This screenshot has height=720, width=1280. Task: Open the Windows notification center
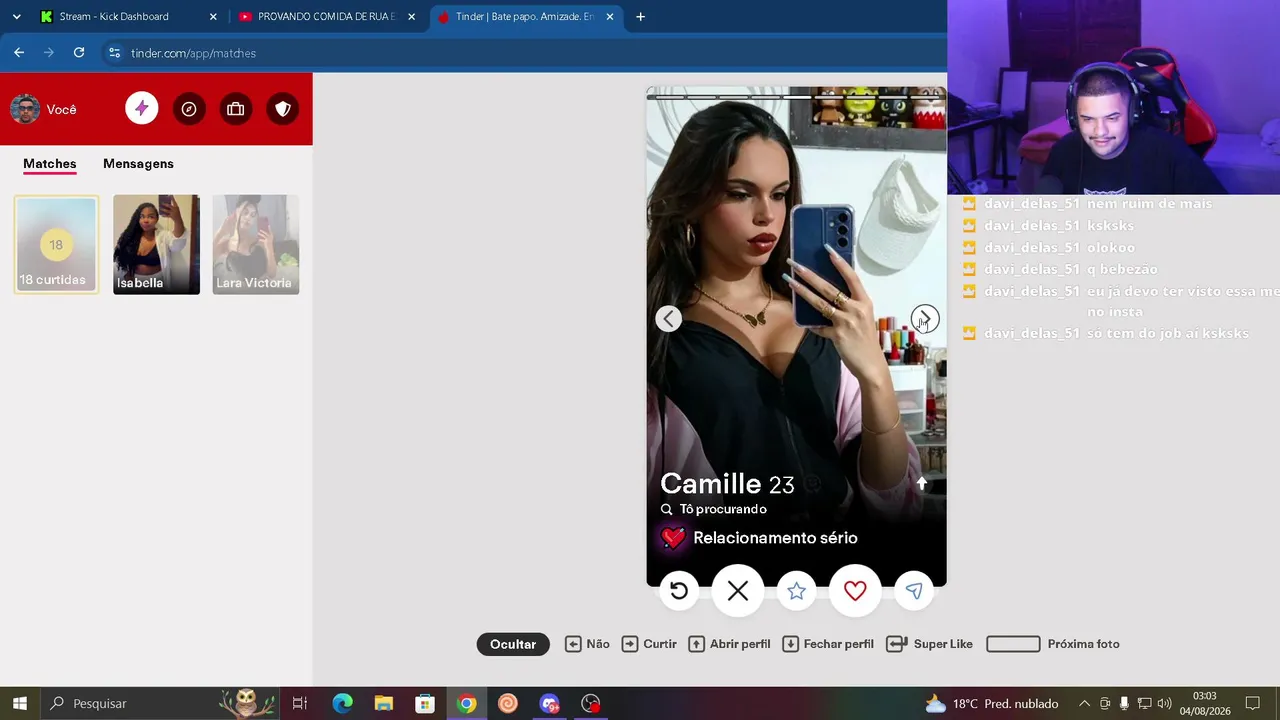(x=1252, y=704)
